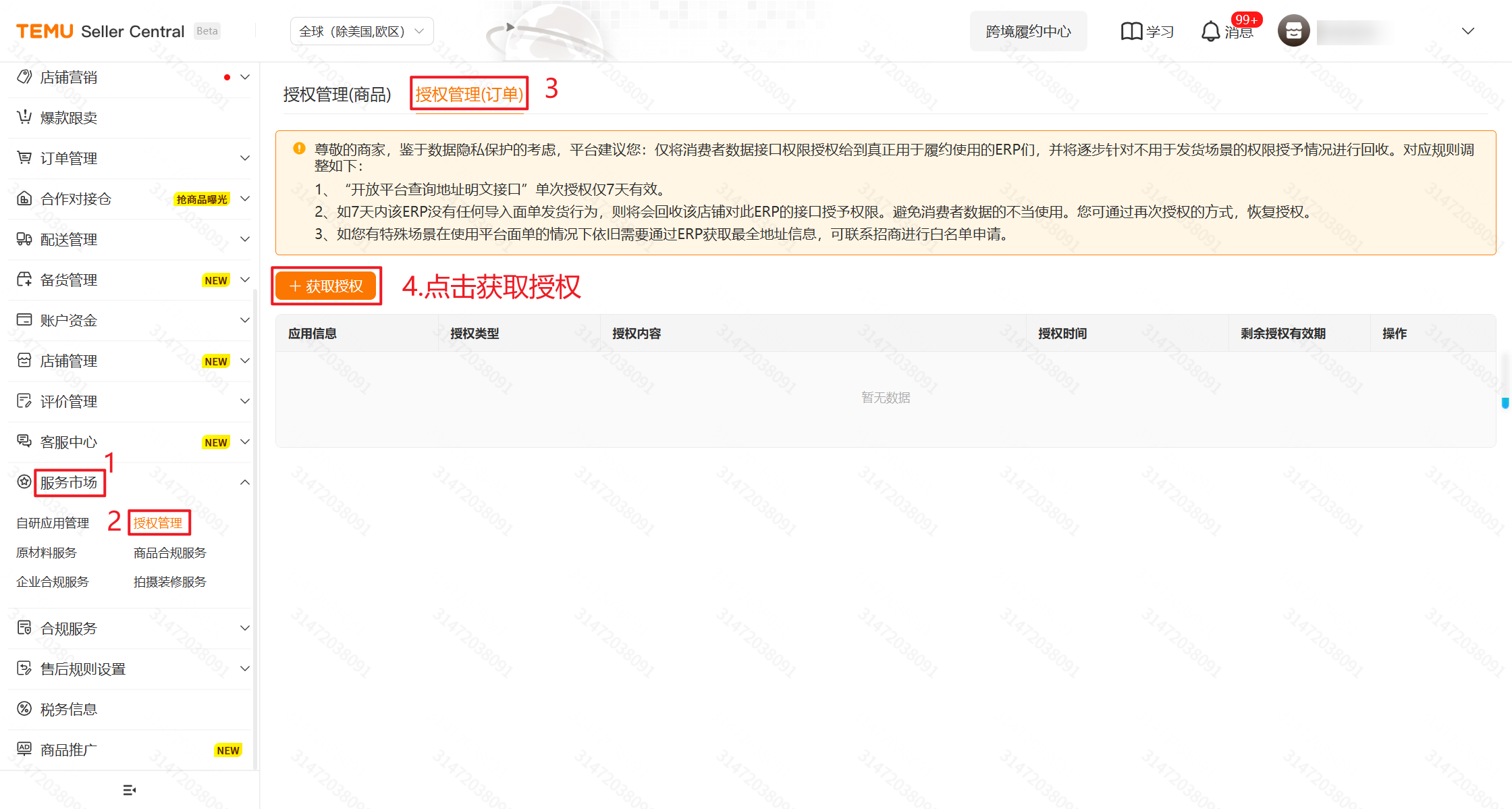Screen dimensions: 1512x809
Task: Expand the 订单管理 chevron
Action: coord(245,158)
